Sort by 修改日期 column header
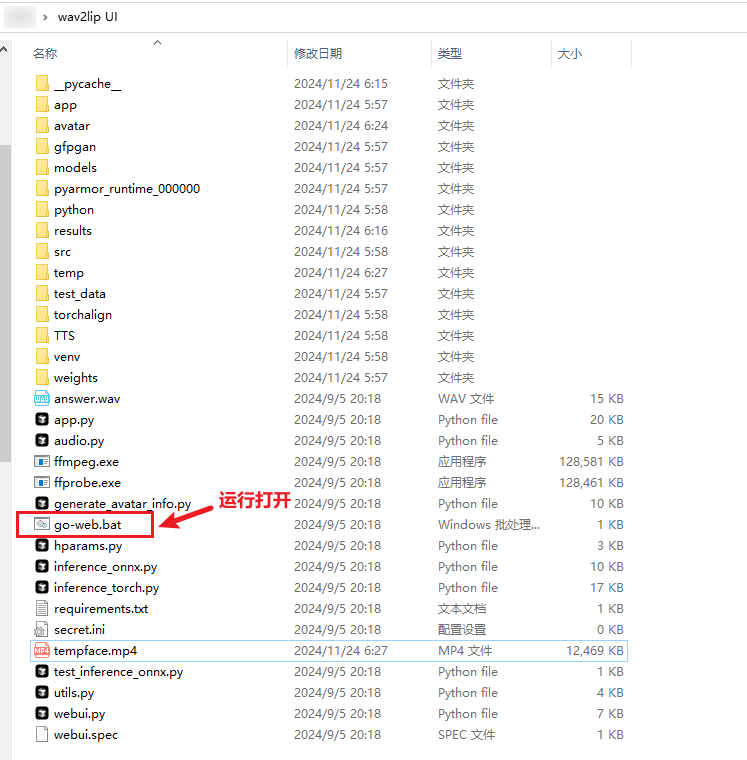The width and height of the screenshot is (747, 760). pyautogui.click(x=318, y=53)
